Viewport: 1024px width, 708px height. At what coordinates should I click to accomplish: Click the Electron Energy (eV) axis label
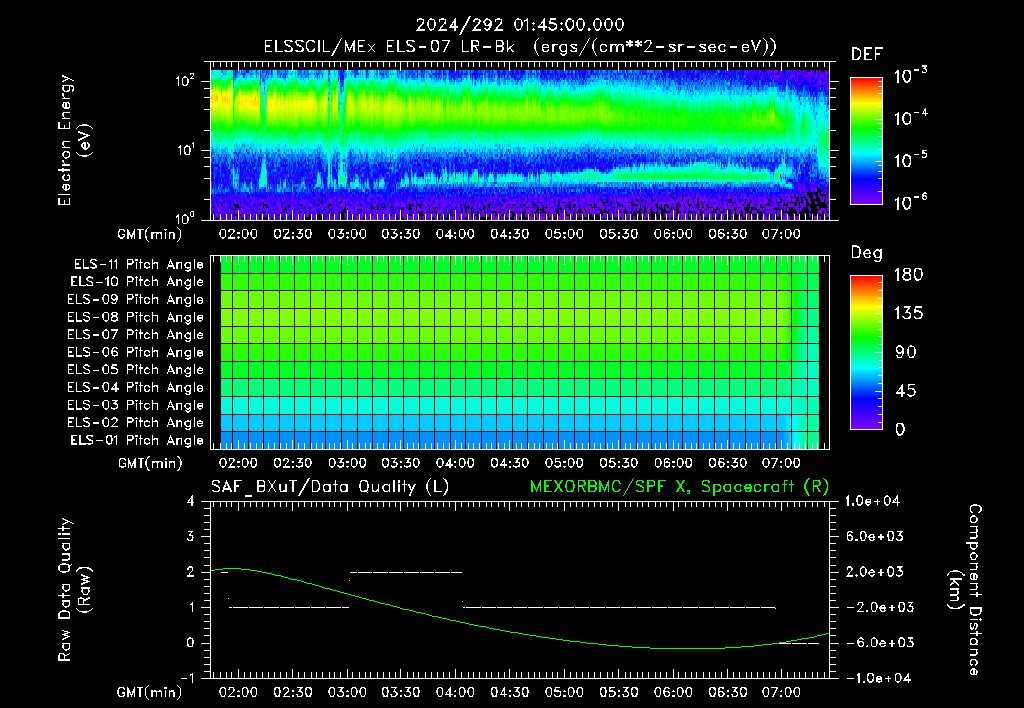74,140
